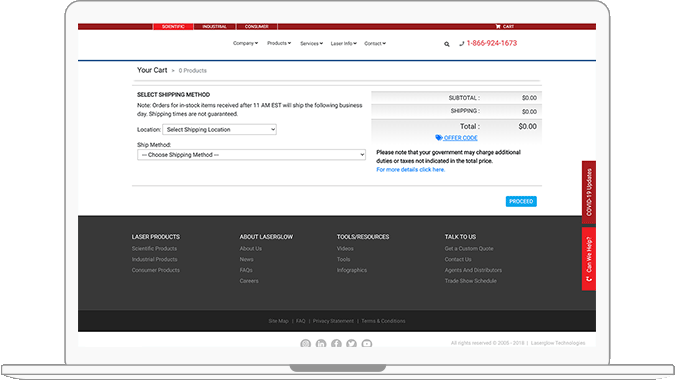Screen dimensions: 675x380
Task: Expand the Company menu
Action: tap(245, 43)
